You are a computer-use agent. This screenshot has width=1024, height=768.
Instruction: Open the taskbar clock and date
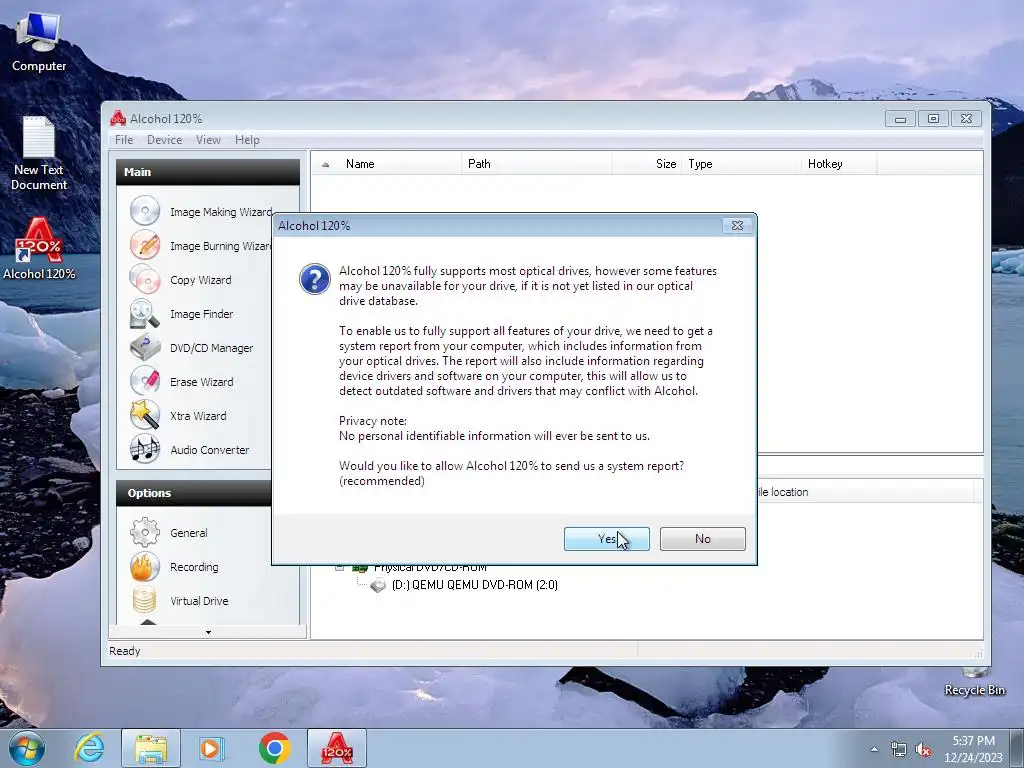click(973, 749)
